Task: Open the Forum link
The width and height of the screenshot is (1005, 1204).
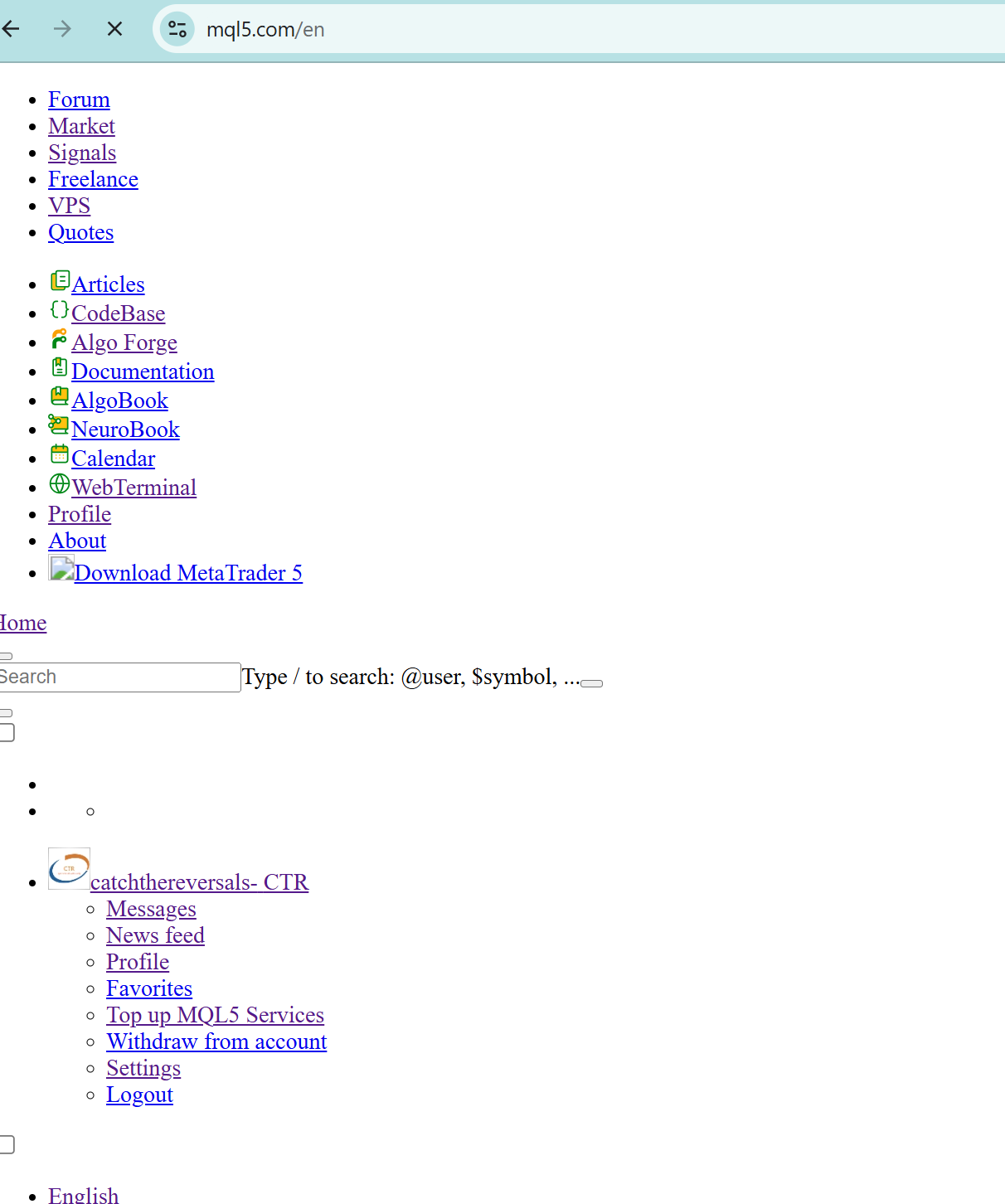Action: point(79,100)
